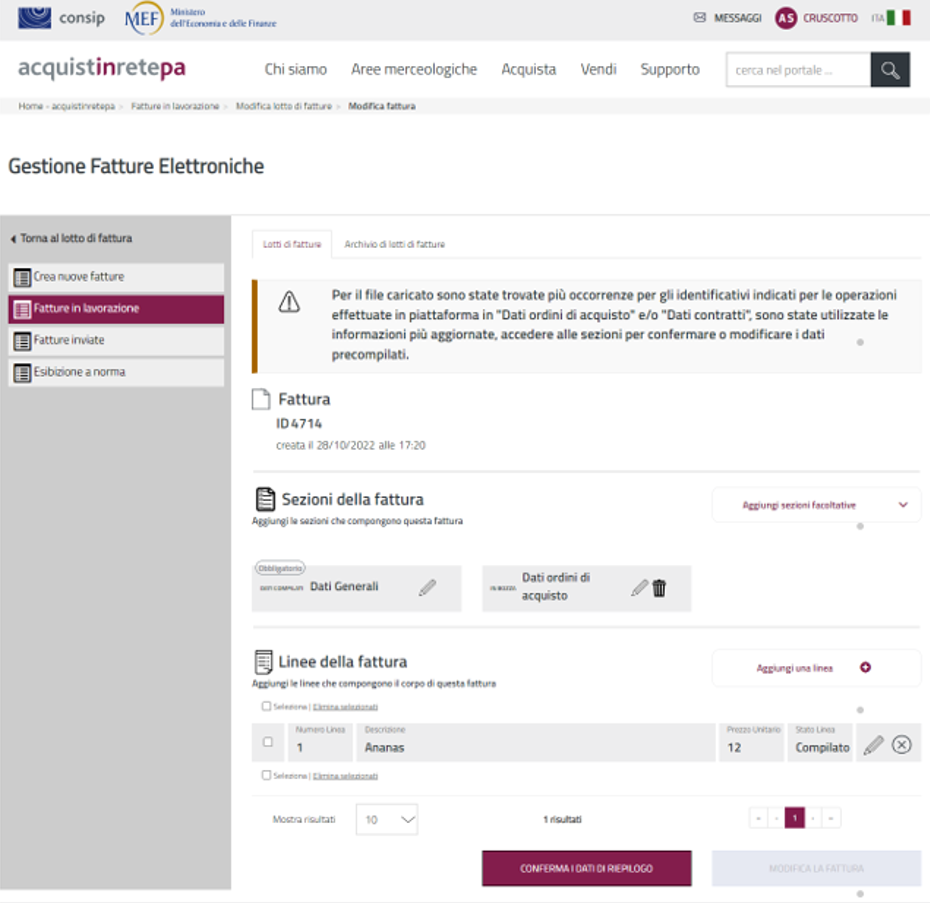Edit the Ananas invoice line
Image resolution: width=930 pixels, height=903 pixels.
tap(873, 745)
